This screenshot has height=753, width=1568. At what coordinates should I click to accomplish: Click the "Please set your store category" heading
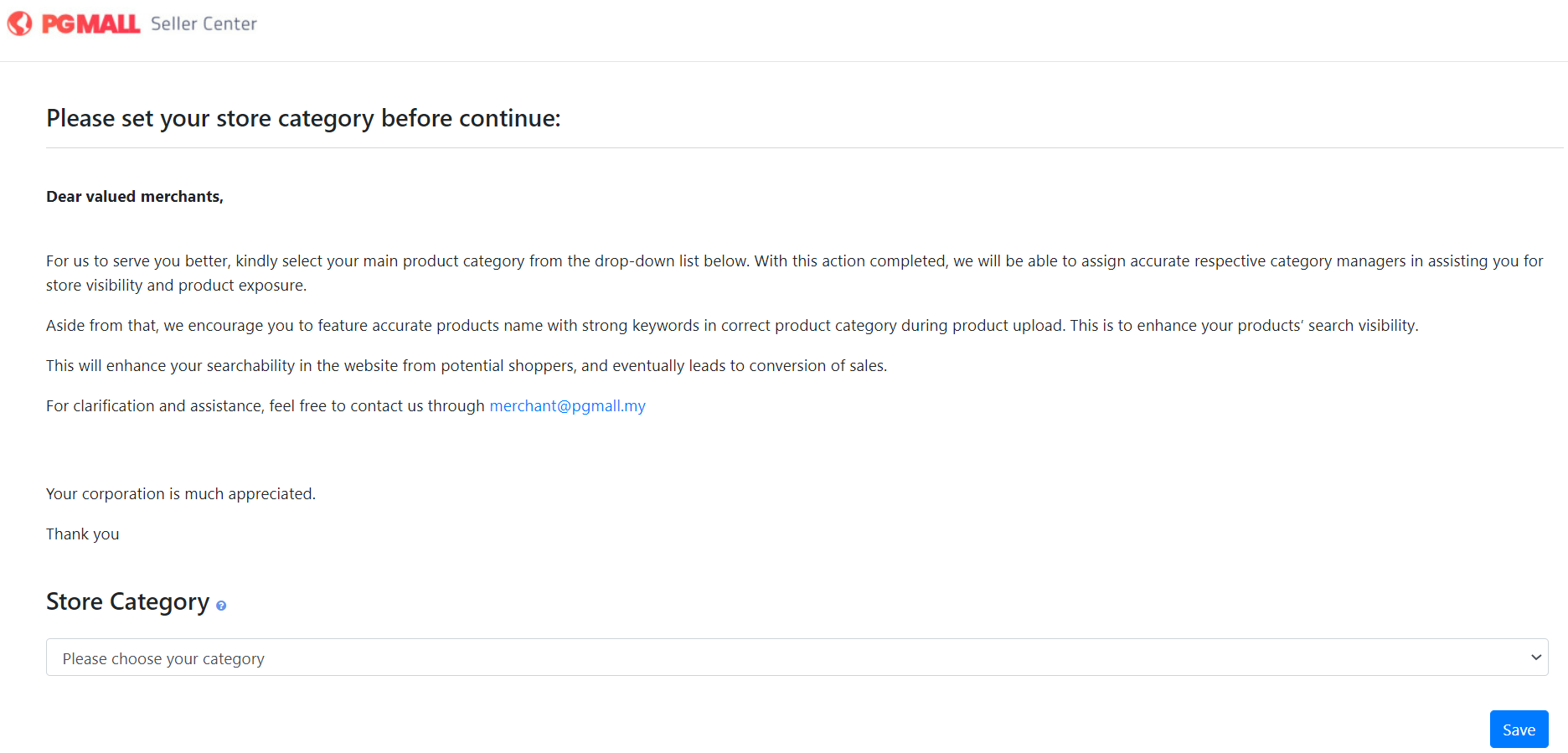click(303, 118)
